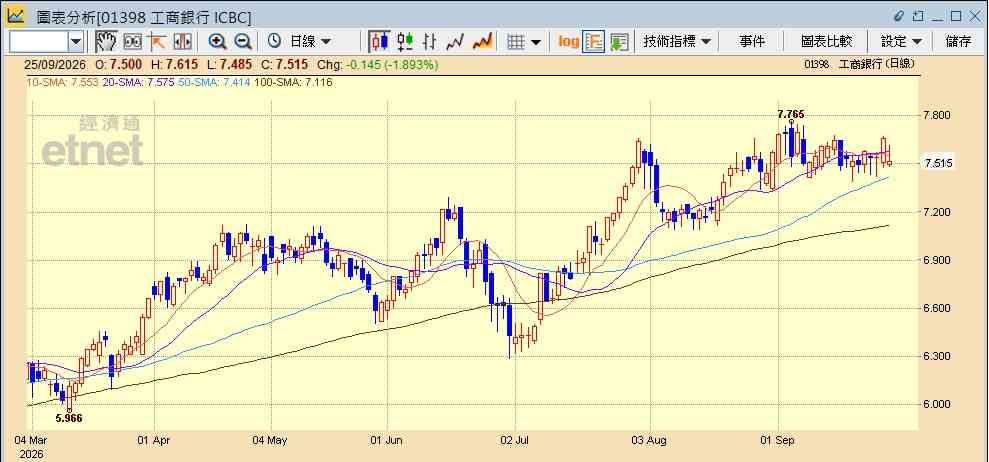This screenshot has width=989, height=462.
Task: Click the 事件 button
Action: (x=752, y=42)
